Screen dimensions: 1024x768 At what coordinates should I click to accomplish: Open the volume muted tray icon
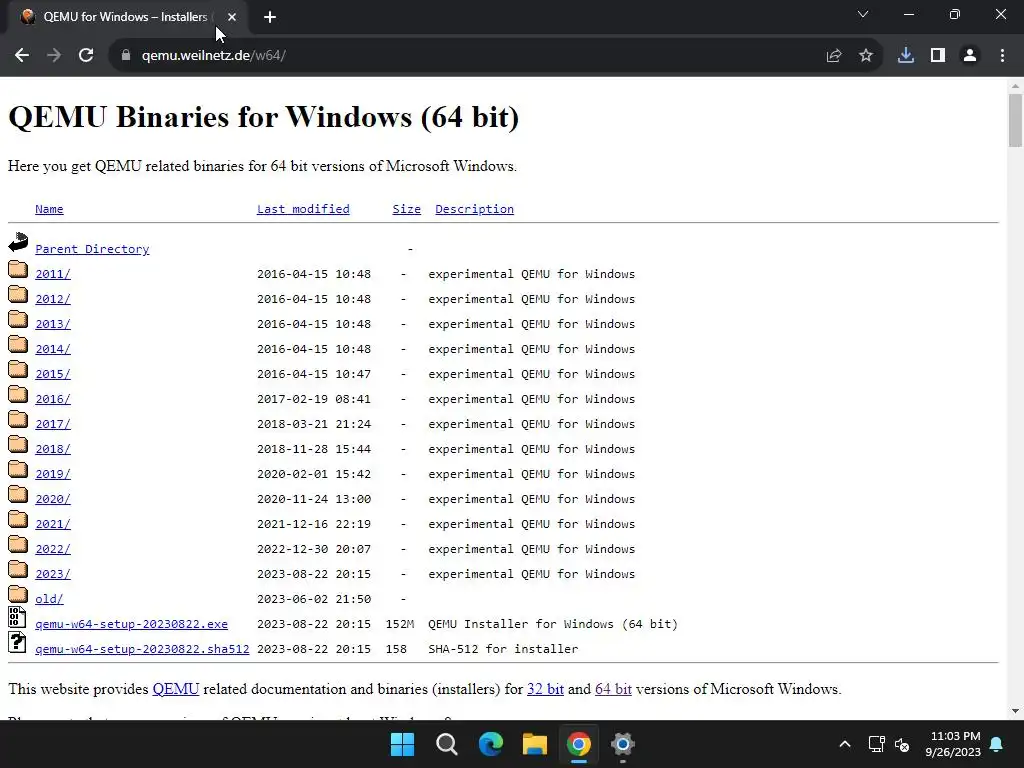click(902, 744)
